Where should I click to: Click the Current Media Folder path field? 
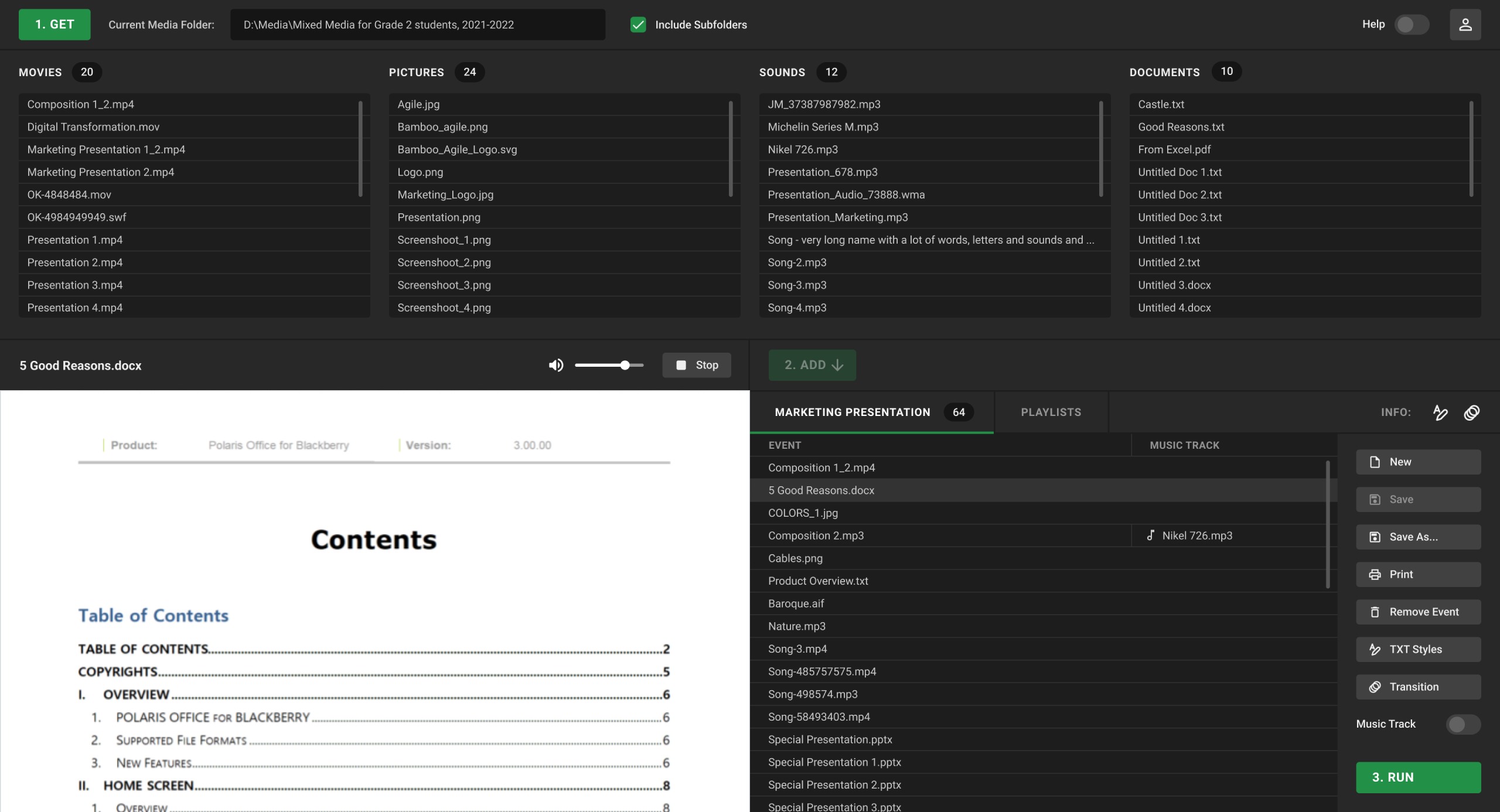pos(417,25)
